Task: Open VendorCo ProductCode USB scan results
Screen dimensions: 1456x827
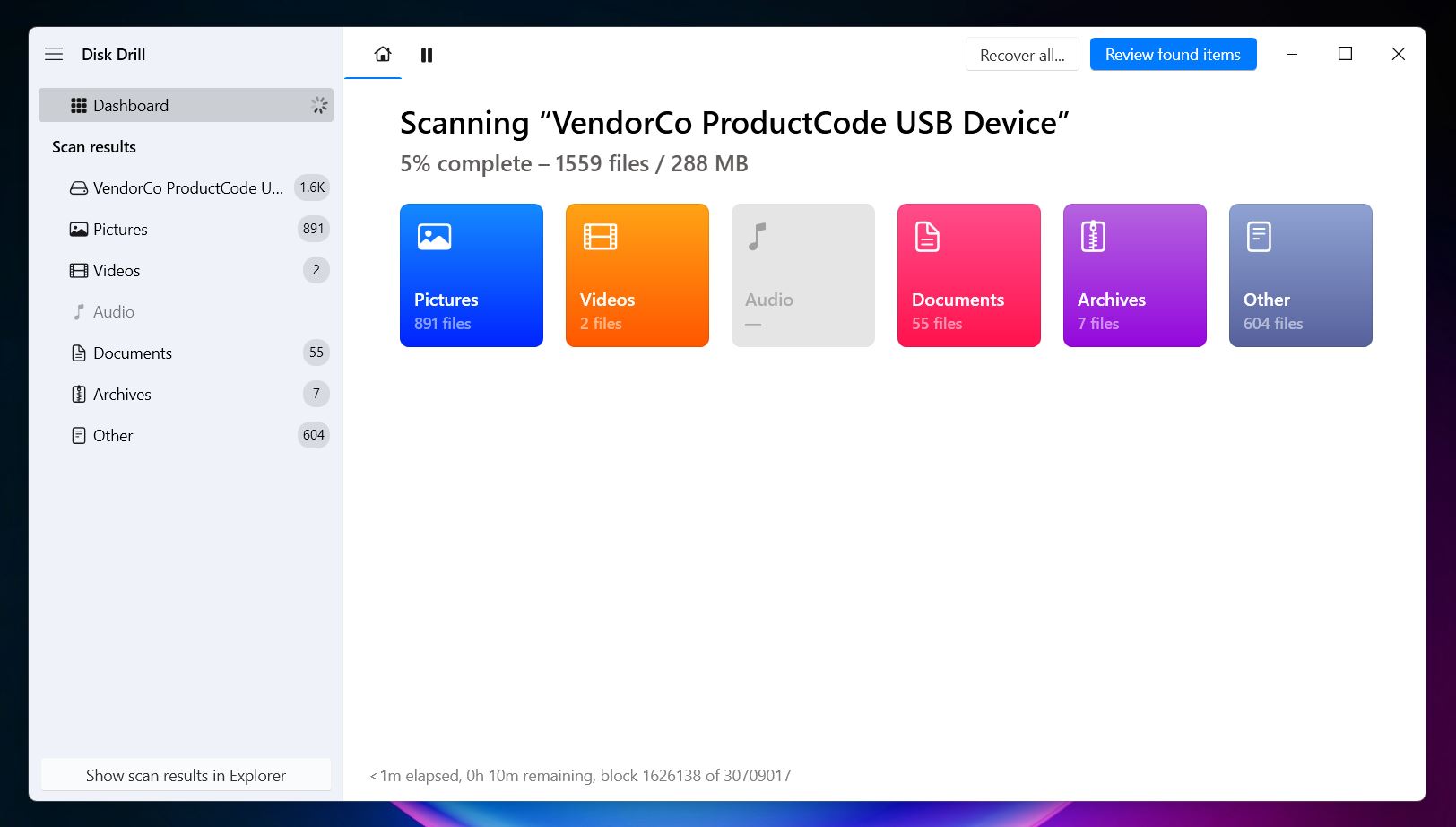Action: pyautogui.click(x=186, y=188)
